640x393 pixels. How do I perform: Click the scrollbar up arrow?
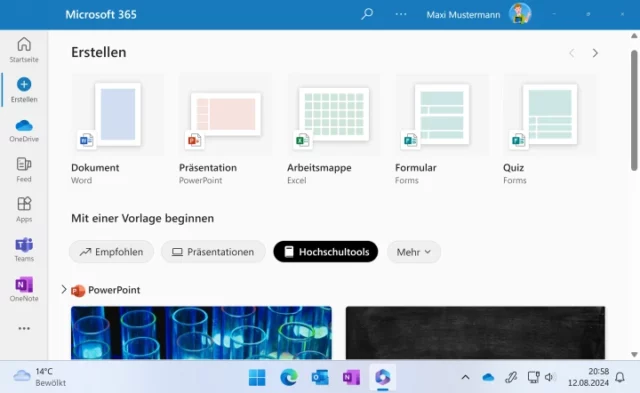(634, 36)
